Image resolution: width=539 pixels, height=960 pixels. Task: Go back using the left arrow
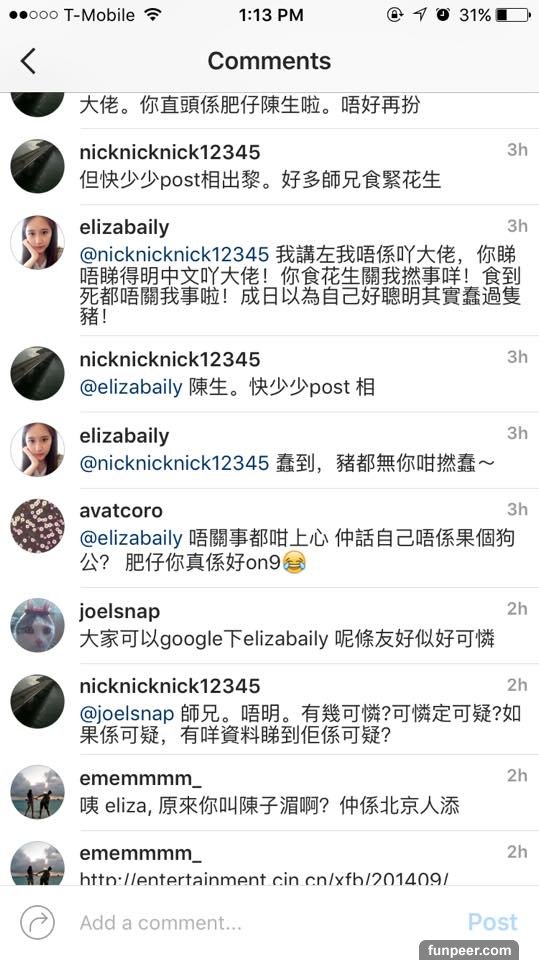point(28,61)
